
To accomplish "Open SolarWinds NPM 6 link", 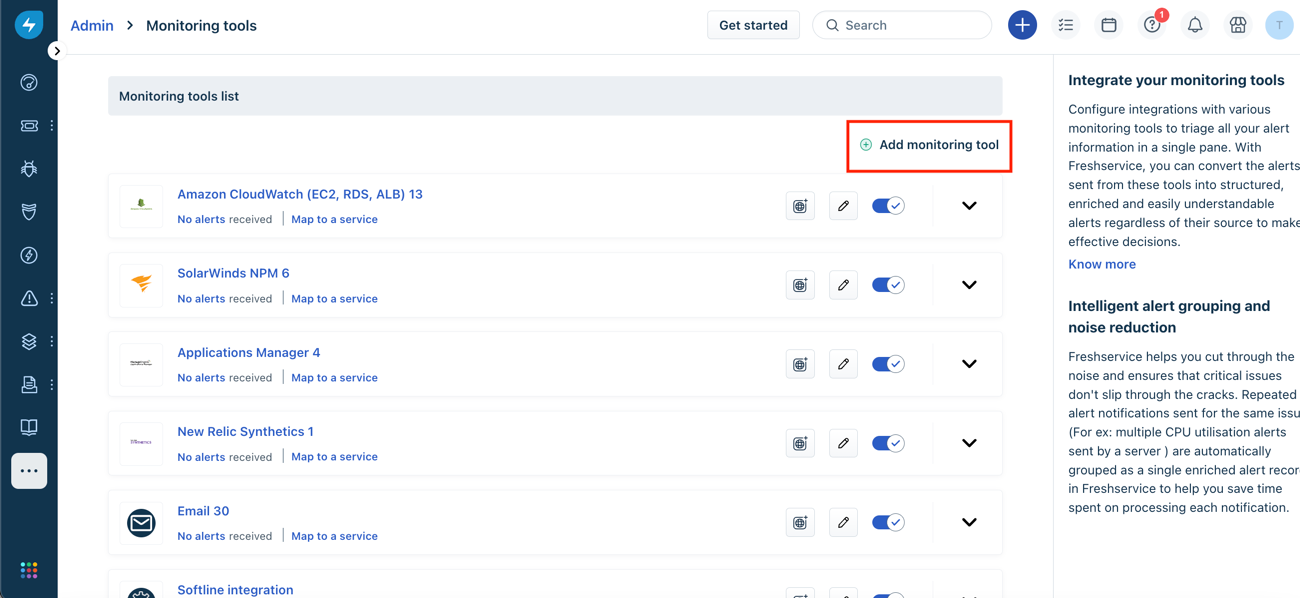I will pos(233,273).
